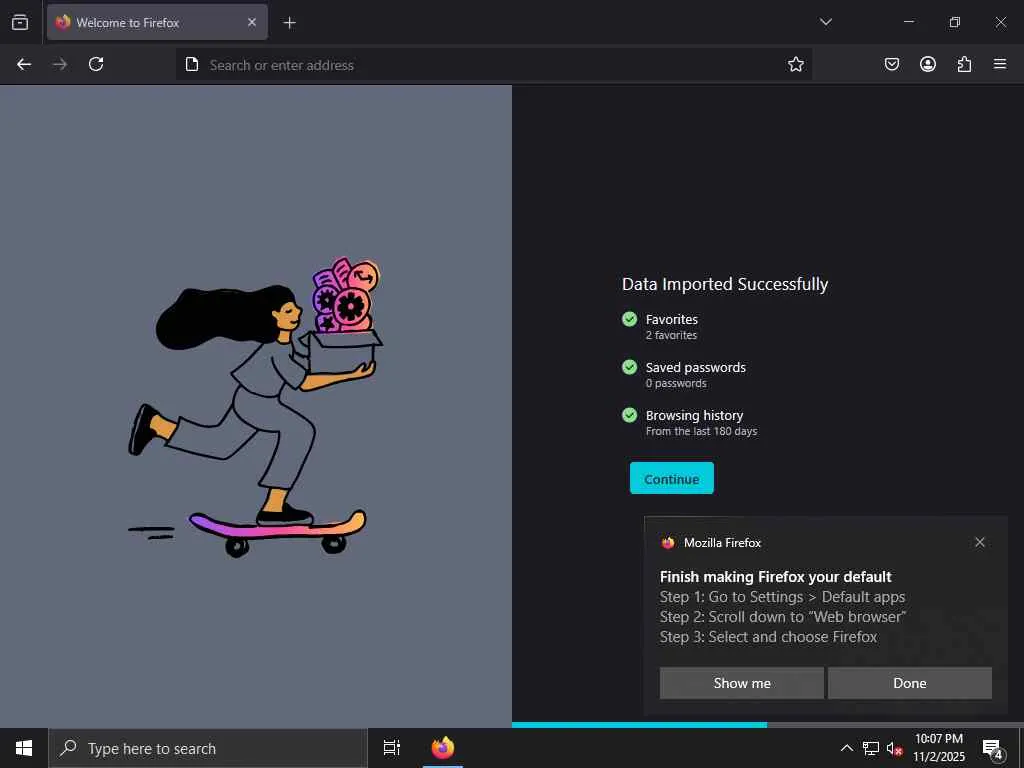Click the "2 favorites" text

[x=671, y=335]
